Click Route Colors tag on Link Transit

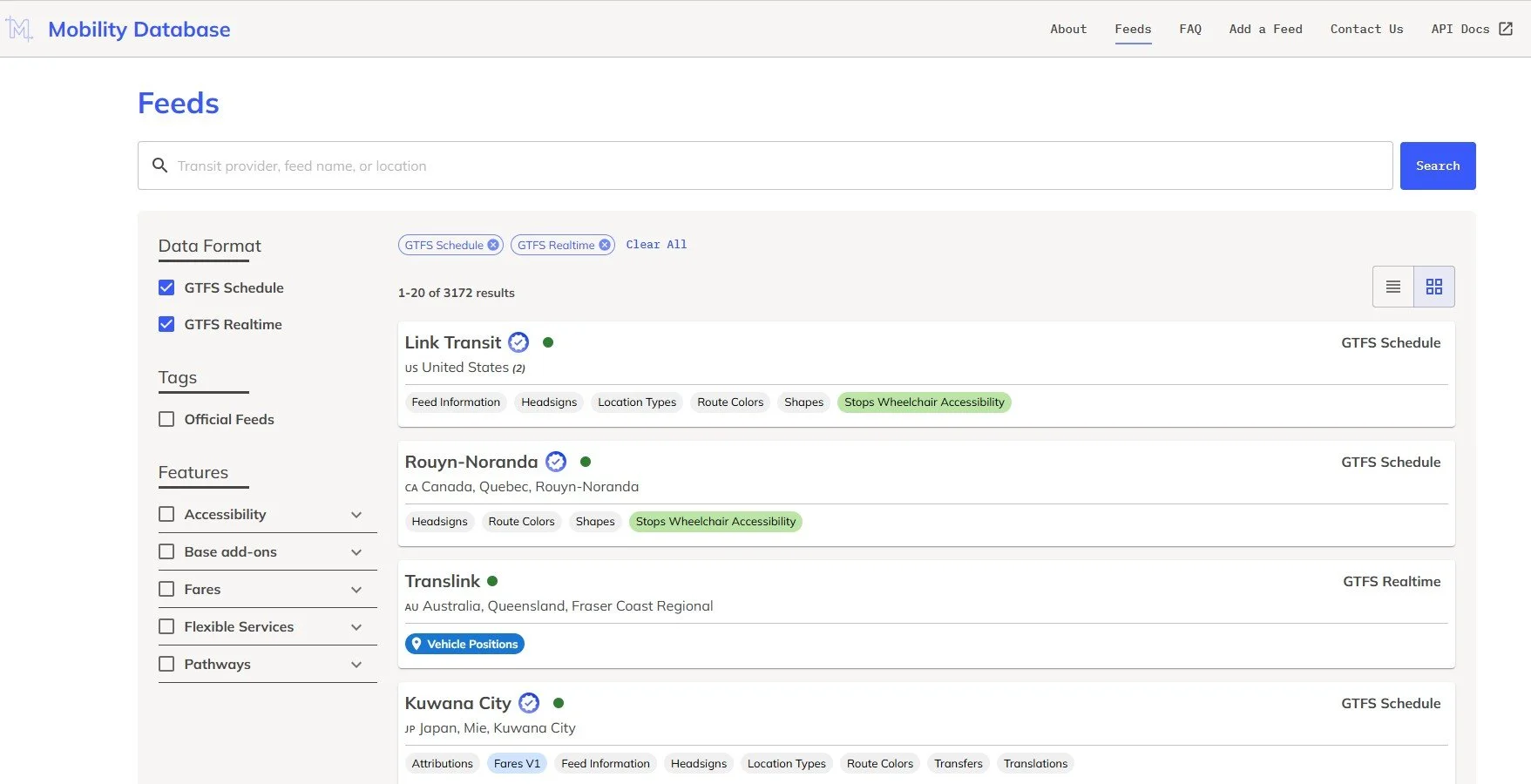coord(730,402)
